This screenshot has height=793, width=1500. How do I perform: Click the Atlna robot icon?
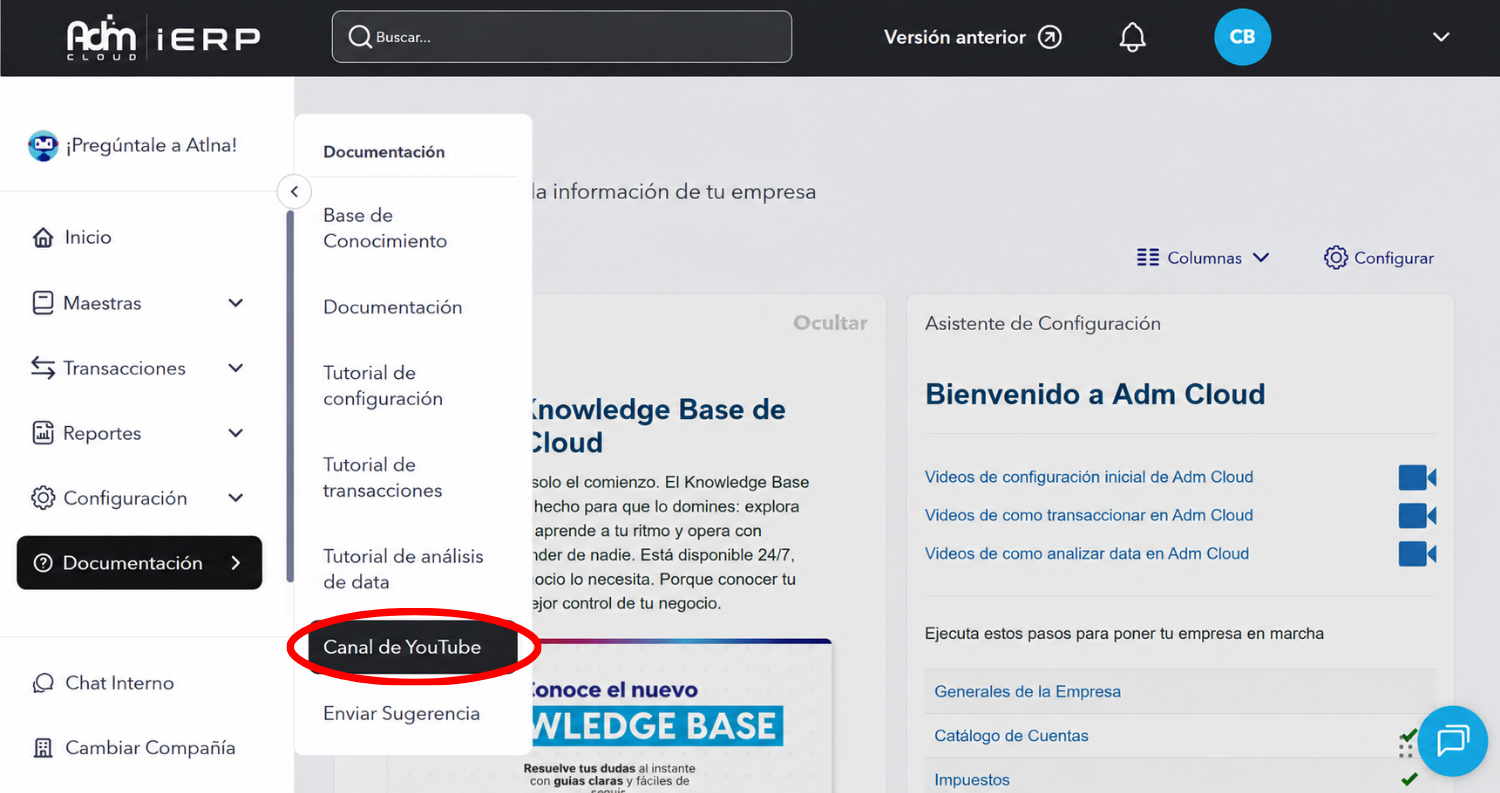pos(43,146)
